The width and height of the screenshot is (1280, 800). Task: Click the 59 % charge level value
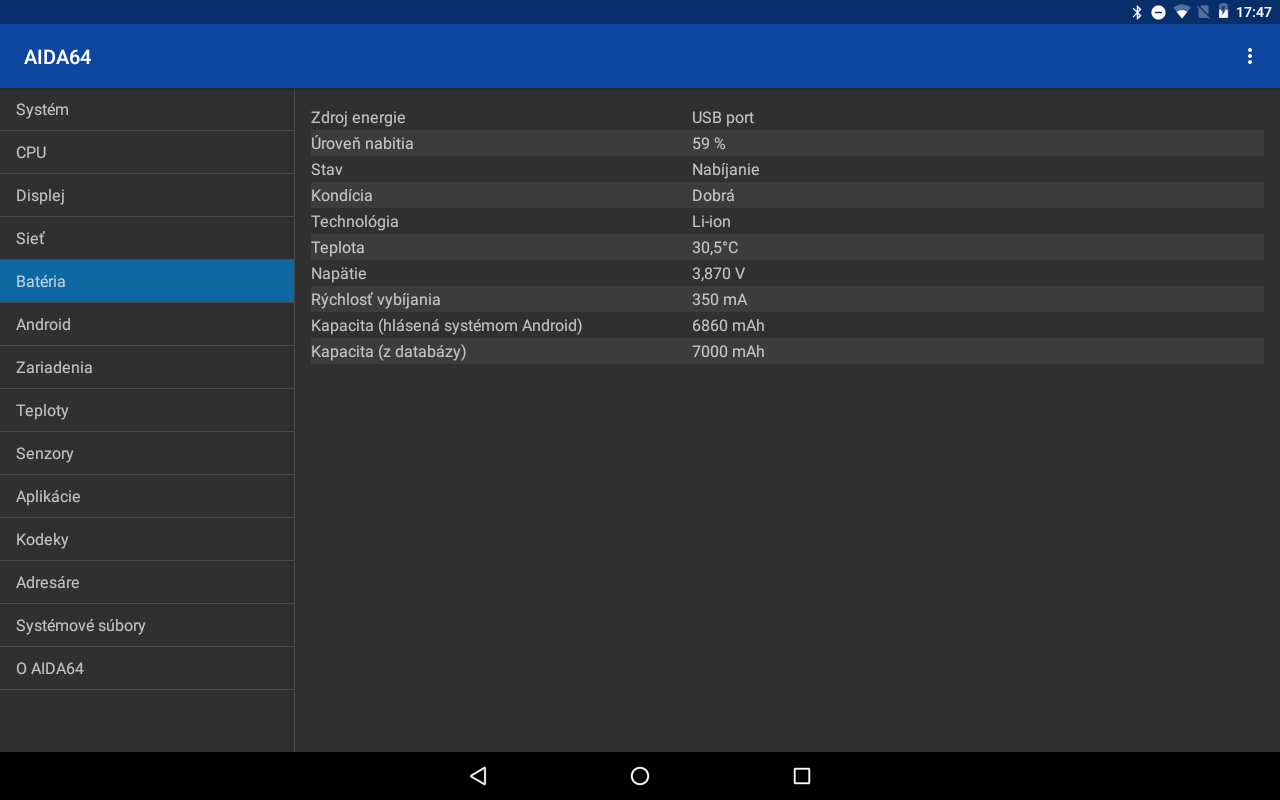pyautogui.click(x=709, y=143)
